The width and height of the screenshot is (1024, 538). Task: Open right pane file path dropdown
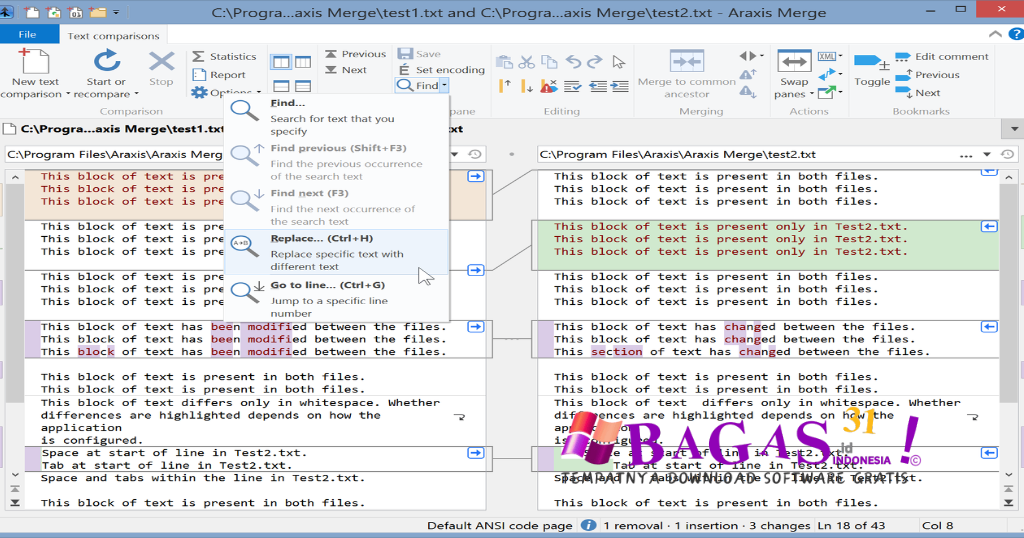(x=987, y=155)
